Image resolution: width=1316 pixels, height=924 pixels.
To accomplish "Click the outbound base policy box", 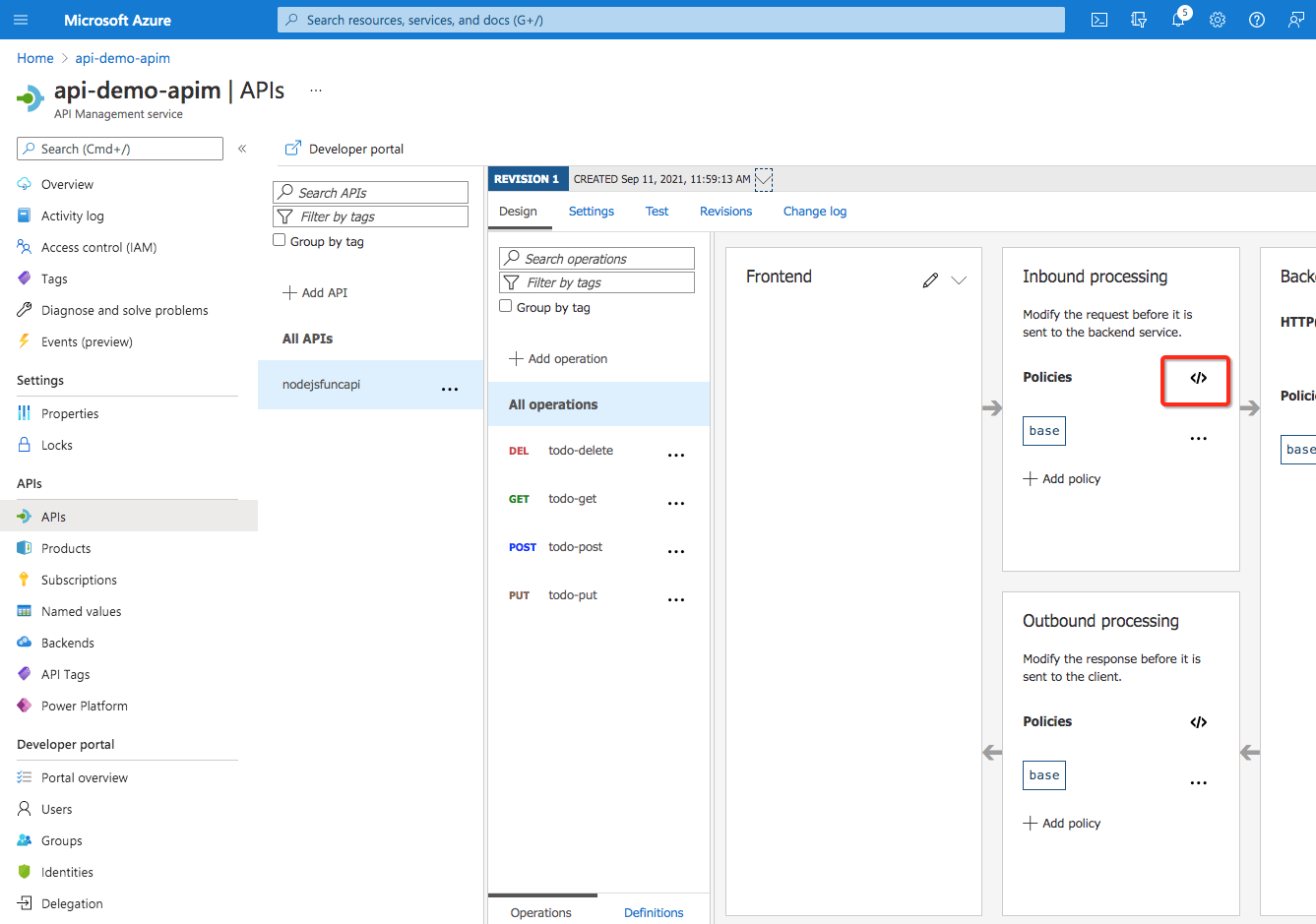I will pyautogui.click(x=1044, y=775).
